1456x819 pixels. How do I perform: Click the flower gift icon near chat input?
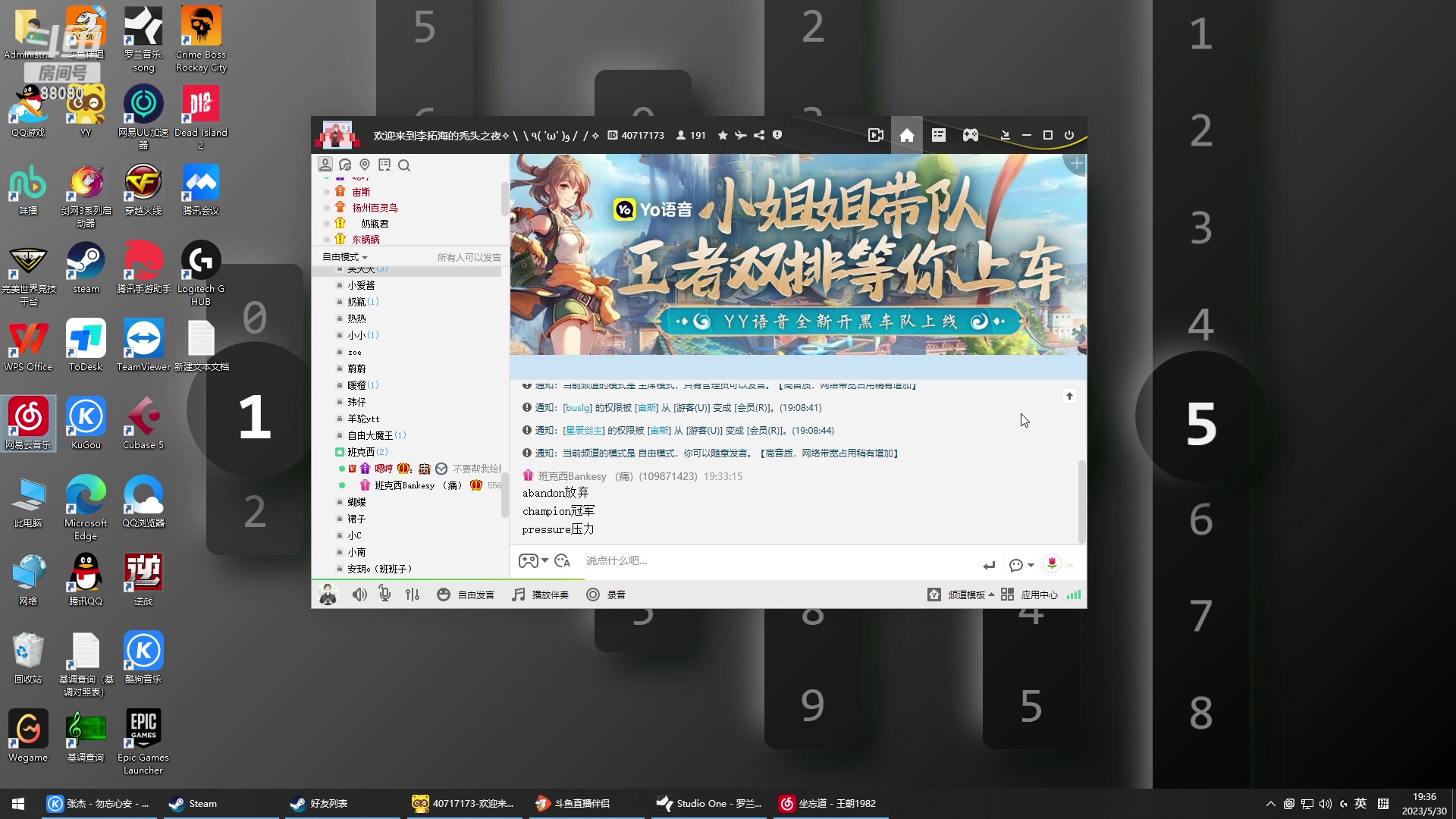[1053, 563]
